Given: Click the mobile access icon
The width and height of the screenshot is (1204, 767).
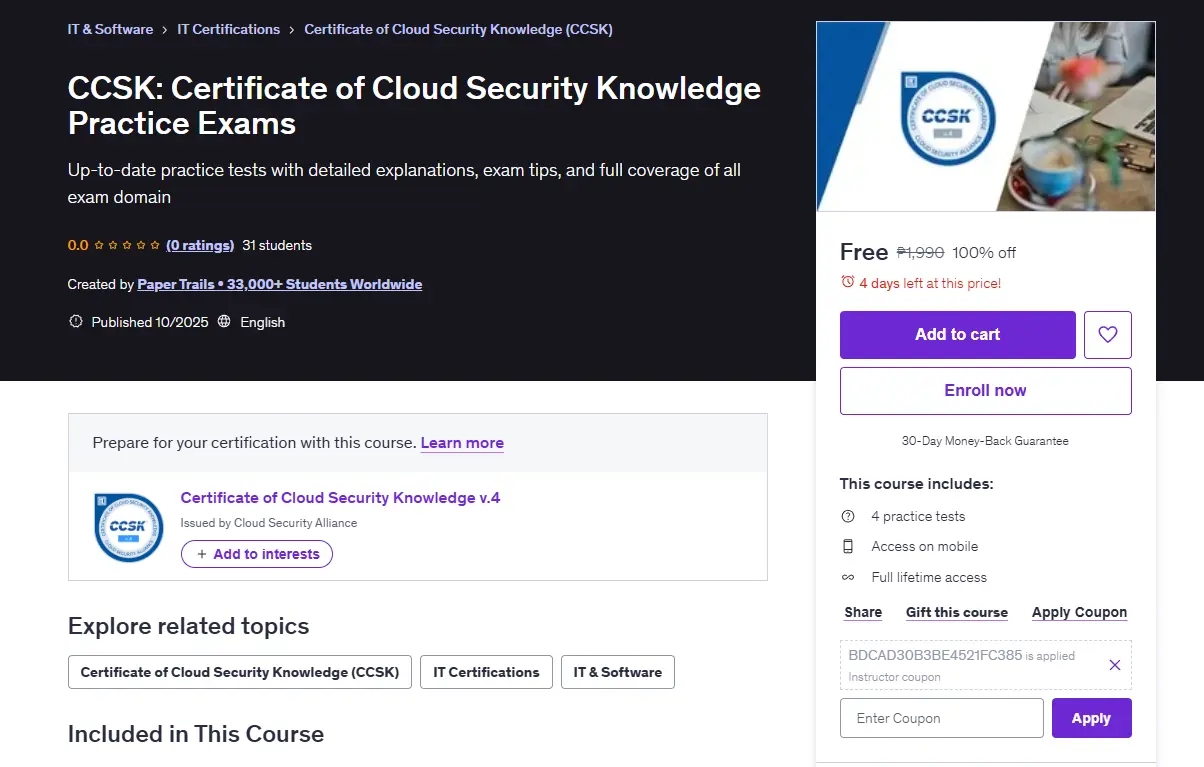Looking at the screenshot, I should tap(848, 546).
